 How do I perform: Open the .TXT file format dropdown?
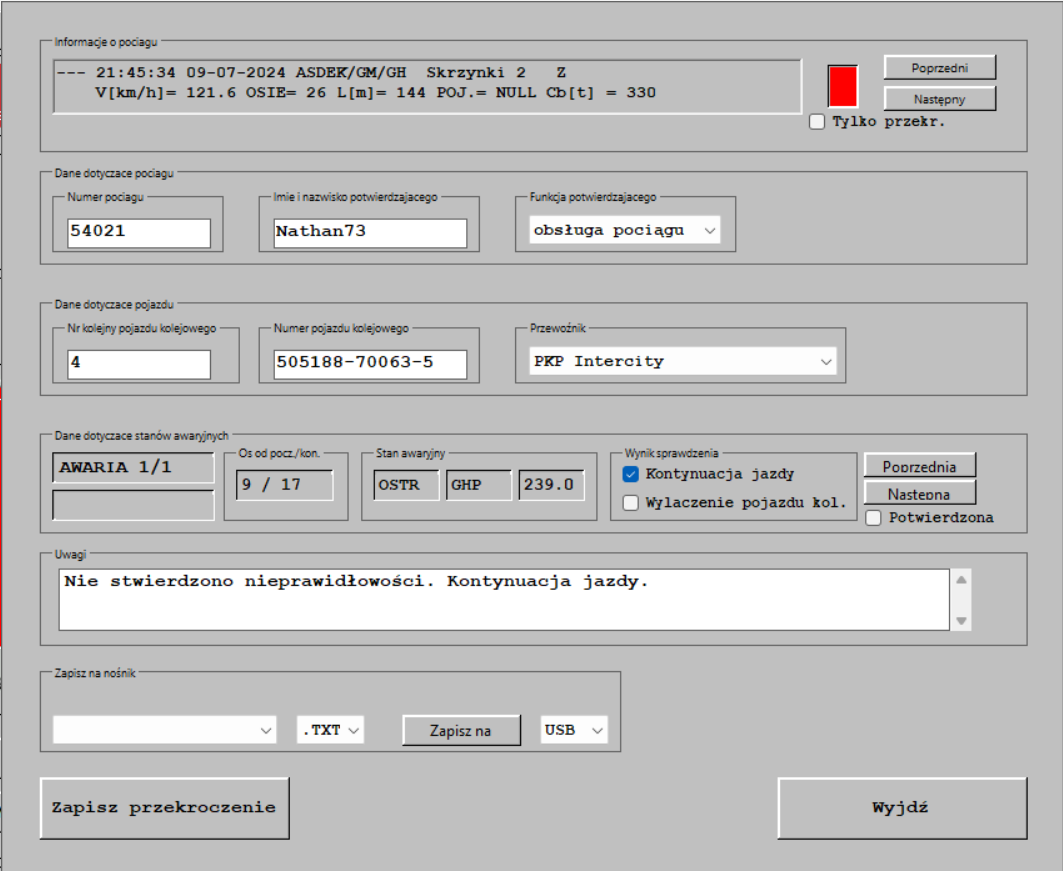coord(331,730)
